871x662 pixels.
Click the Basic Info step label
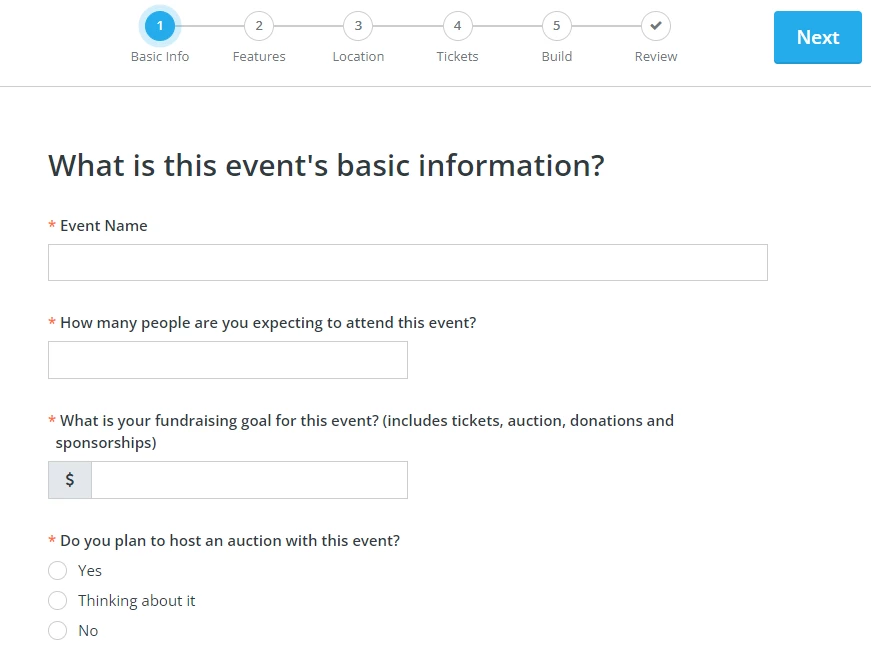pos(159,56)
